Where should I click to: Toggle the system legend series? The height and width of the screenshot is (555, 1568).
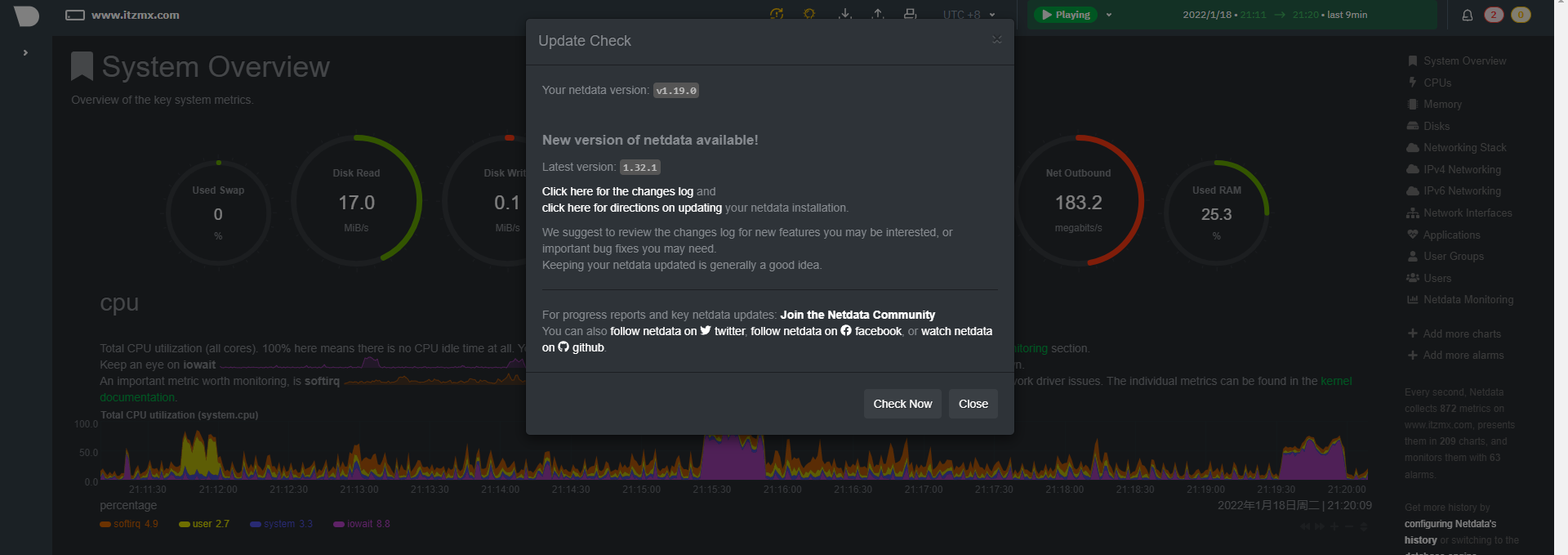(282, 524)
